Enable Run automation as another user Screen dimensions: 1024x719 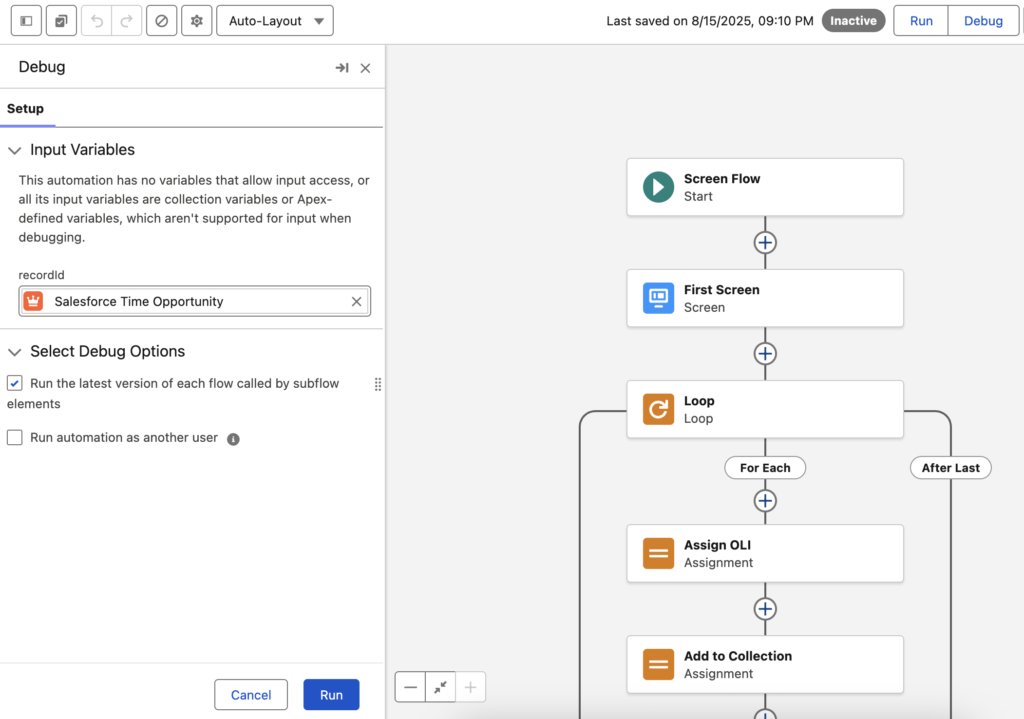point(14,438)
